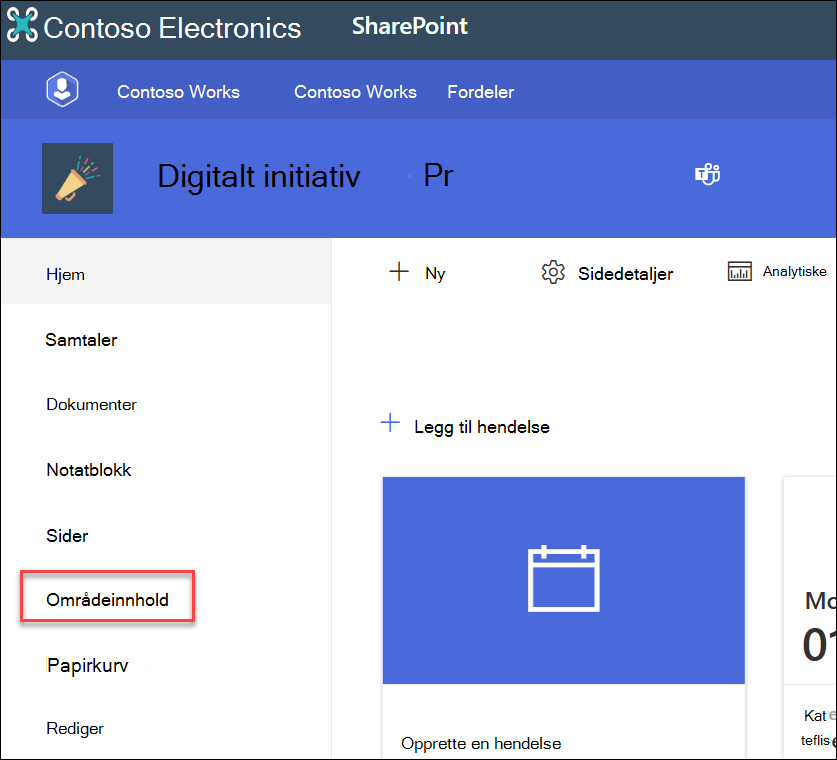Image resolution: width=837 pixels, height=760 pixels.
Task: Click the calendar icon in the event card
Action: pos(564,579)
